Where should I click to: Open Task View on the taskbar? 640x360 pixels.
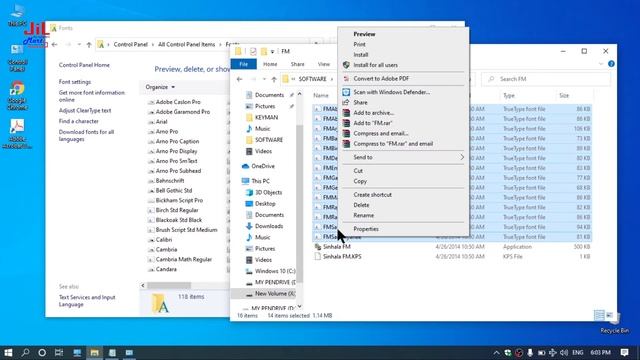(x=59, y=353)
